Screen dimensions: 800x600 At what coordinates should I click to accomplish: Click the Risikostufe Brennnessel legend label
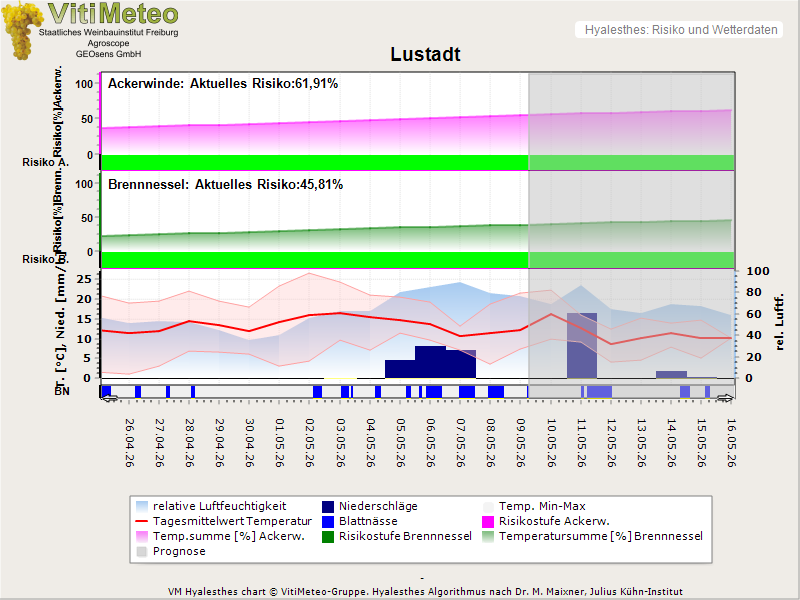405,536
